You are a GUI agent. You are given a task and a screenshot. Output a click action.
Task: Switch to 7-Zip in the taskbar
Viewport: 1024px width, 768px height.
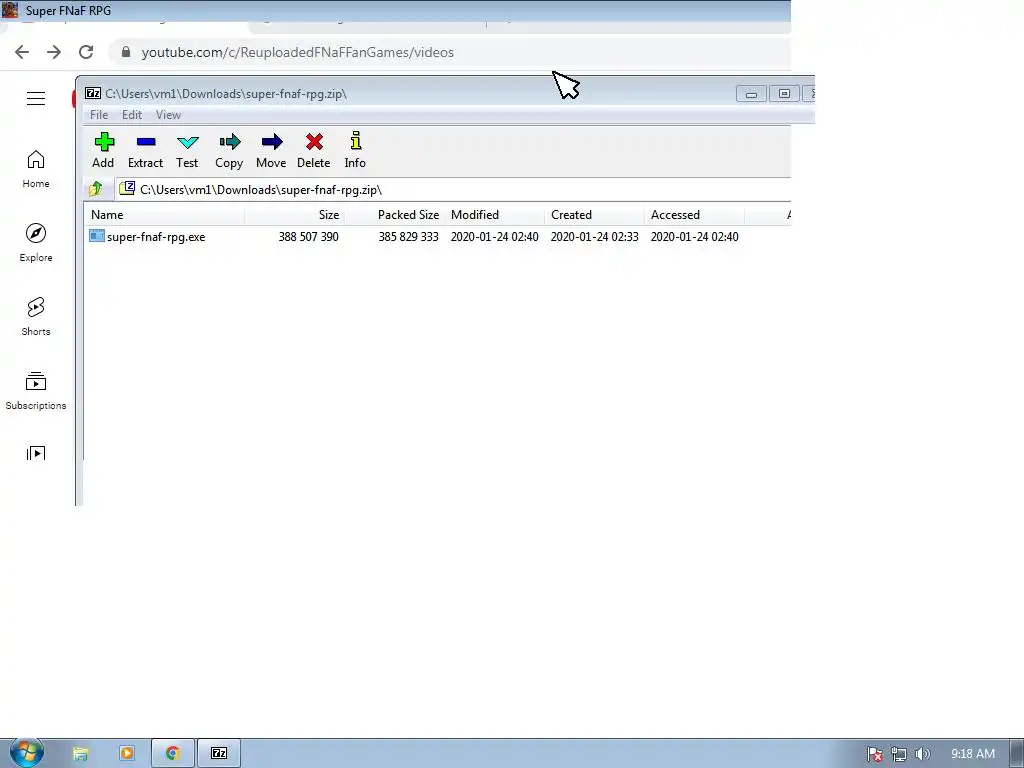tap(219, 754)
